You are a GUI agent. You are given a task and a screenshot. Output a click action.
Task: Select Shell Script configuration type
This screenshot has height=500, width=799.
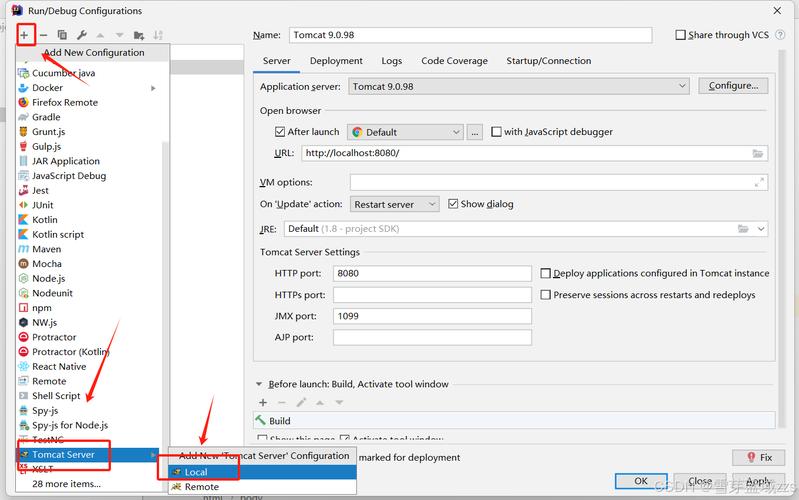pos(56,396)
